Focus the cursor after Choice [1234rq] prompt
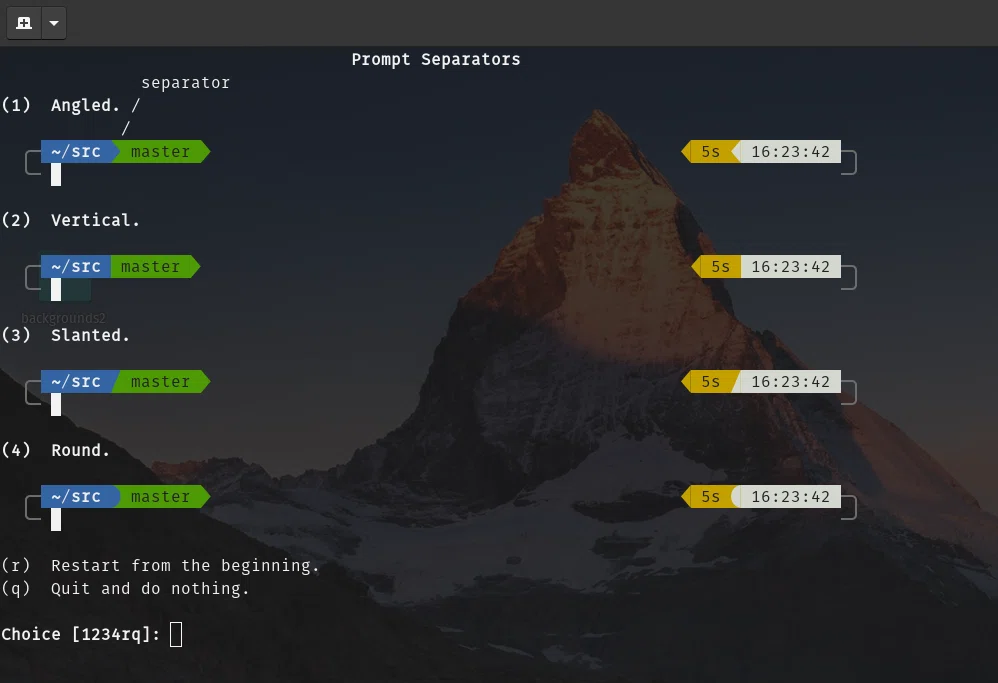Viewport: 998px width, 683px height. (x=176, y=635)
